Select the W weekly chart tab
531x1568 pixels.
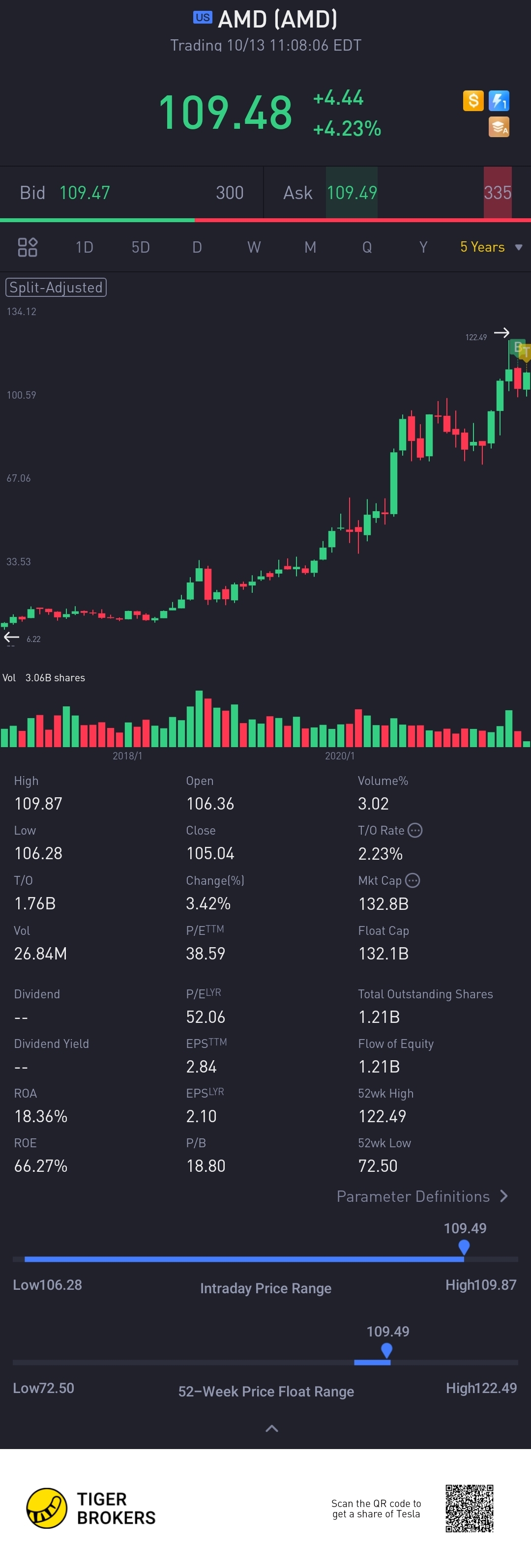[x=253, y=247]
